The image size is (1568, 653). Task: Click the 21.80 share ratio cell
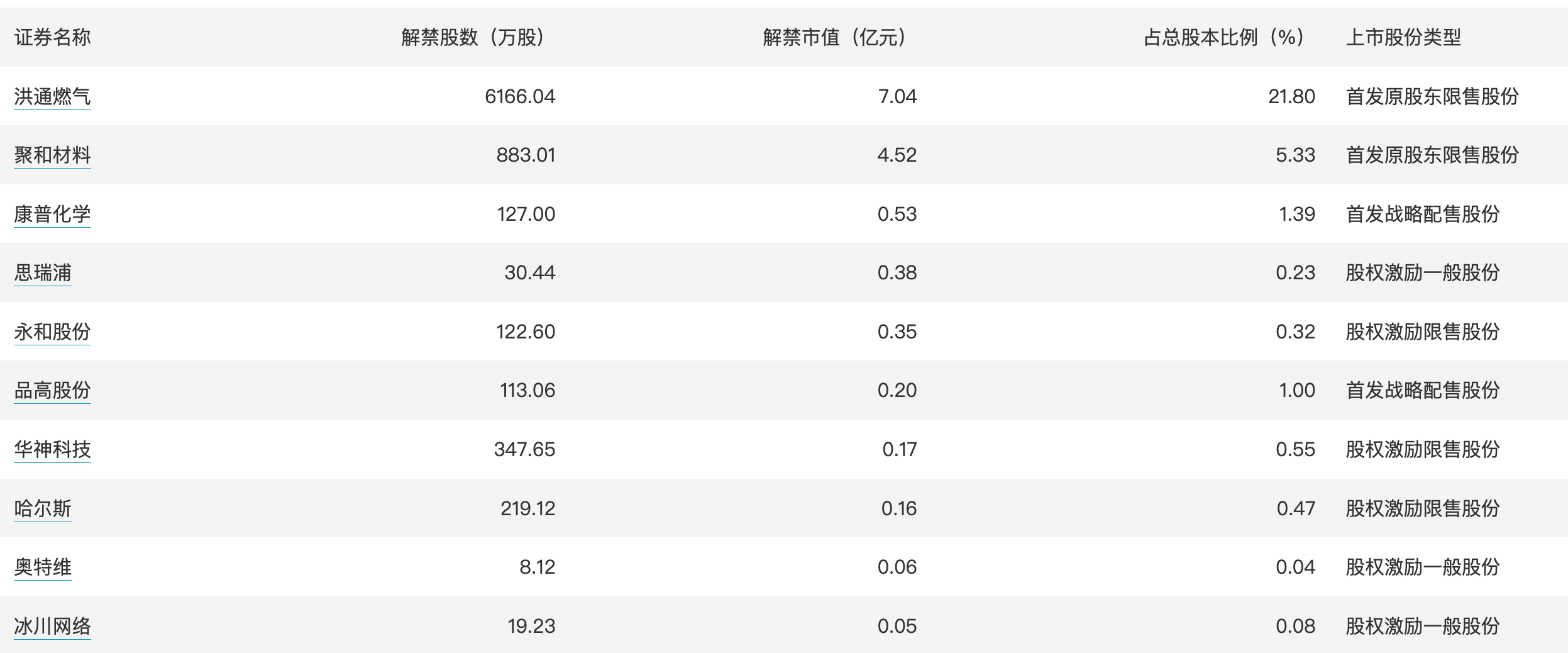pyautogui.click(x=1291, y=96)
